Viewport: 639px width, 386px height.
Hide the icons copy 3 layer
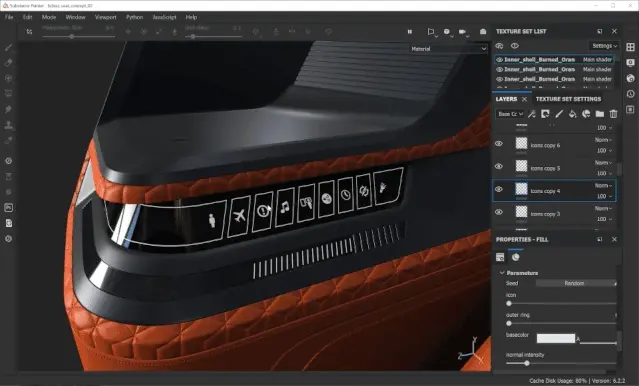[499, 212]
